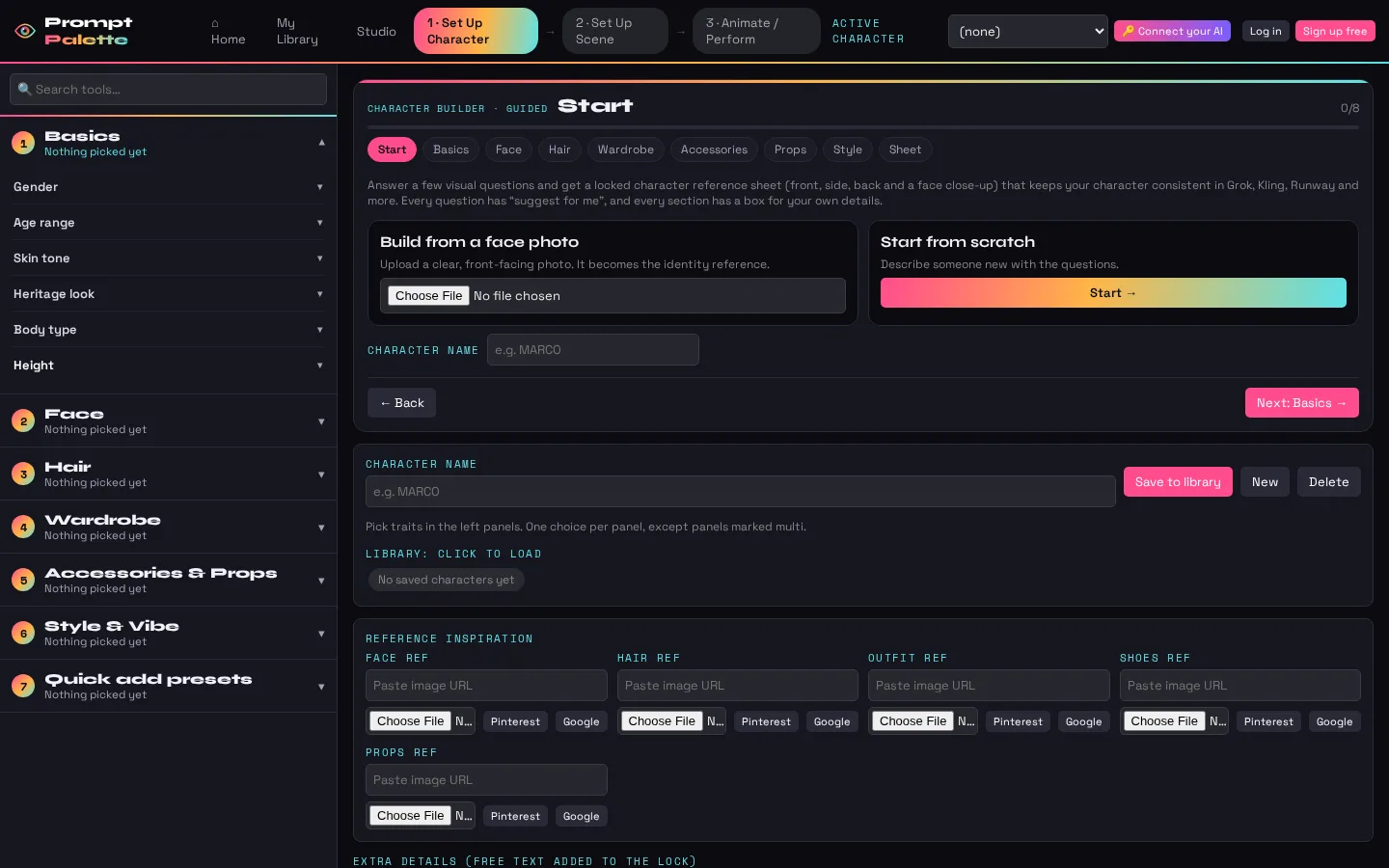The image size is (1389, 868).
Task: Open Studio in the top navigation
Action: coord(376,32)
